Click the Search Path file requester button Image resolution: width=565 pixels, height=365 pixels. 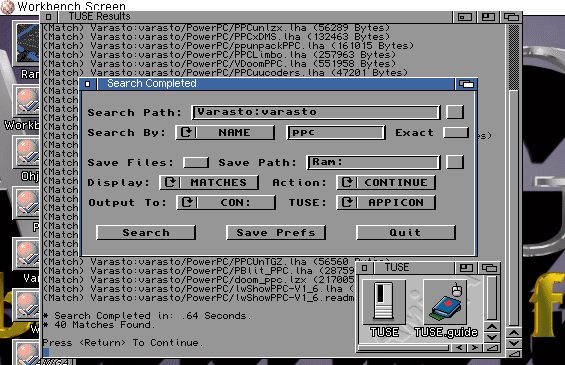coord(455,112)
